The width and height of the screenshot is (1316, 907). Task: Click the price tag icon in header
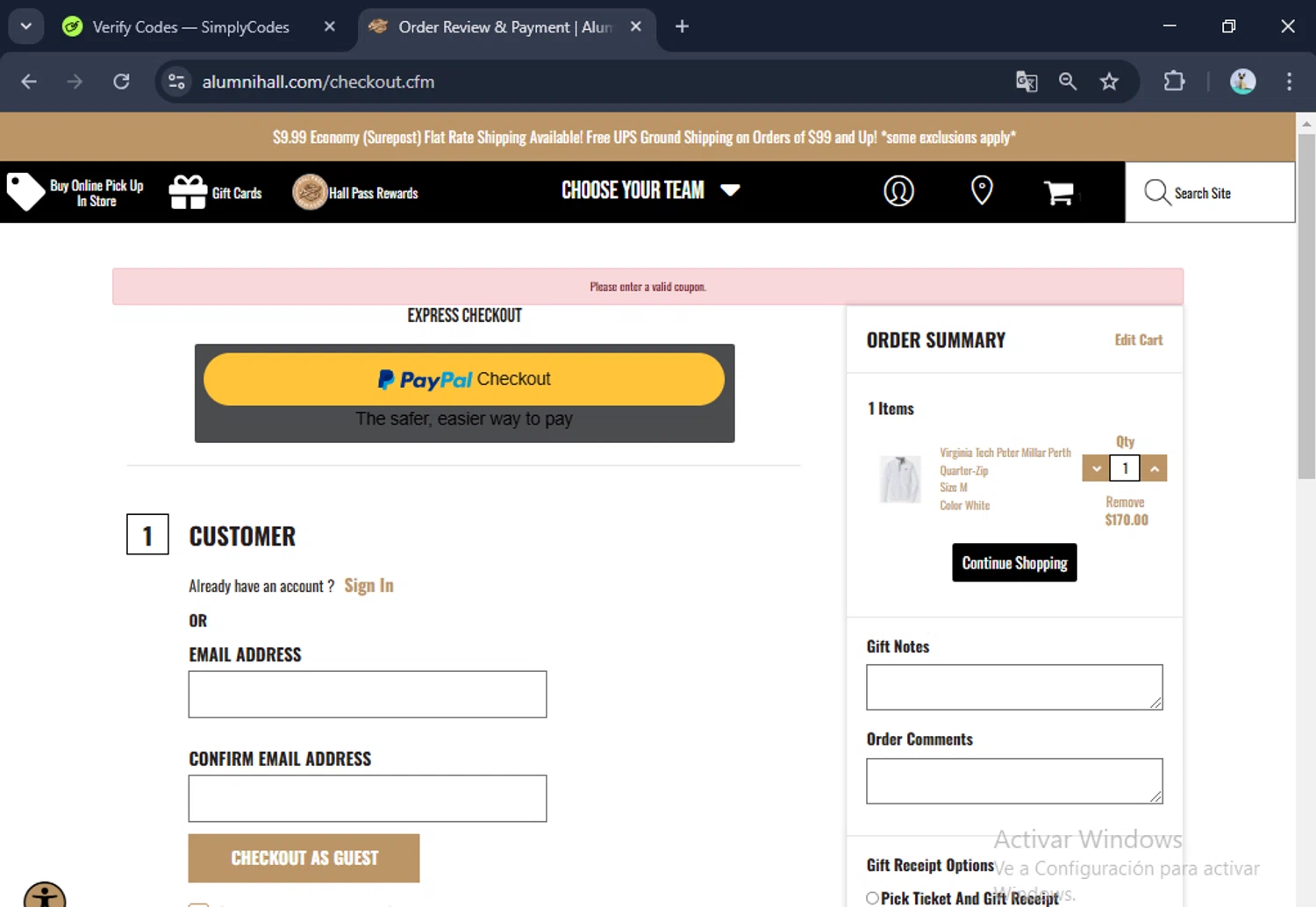click(x=25, y=191)
